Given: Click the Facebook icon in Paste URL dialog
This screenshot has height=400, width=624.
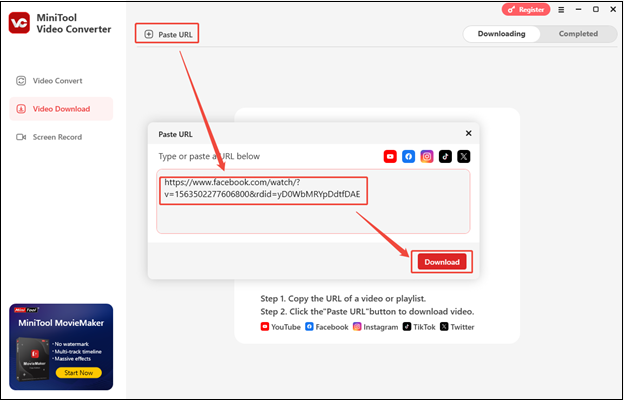Looking at the screenshot, I should 408,156.
